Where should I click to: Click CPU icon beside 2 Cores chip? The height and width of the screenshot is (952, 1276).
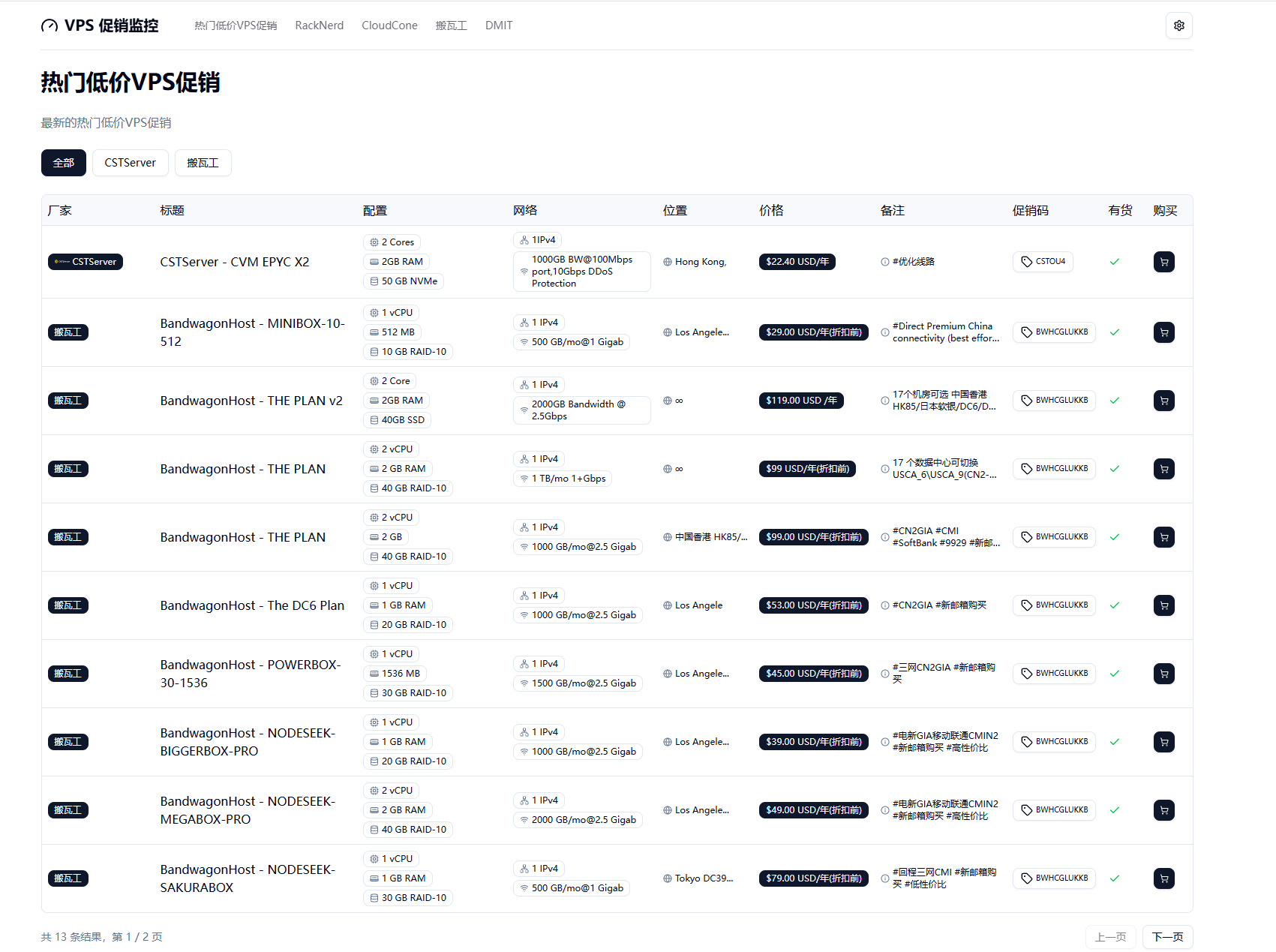click(374, 242)
